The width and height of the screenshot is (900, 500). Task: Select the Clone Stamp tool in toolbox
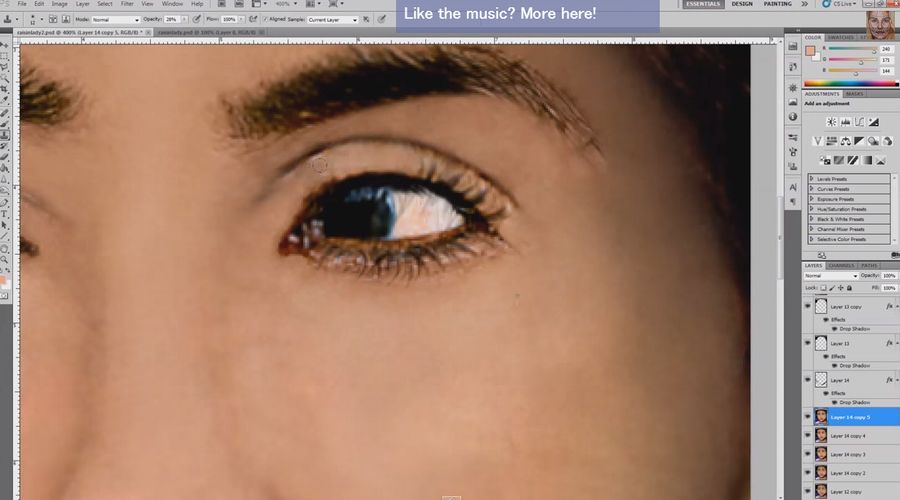pos(4,135)
